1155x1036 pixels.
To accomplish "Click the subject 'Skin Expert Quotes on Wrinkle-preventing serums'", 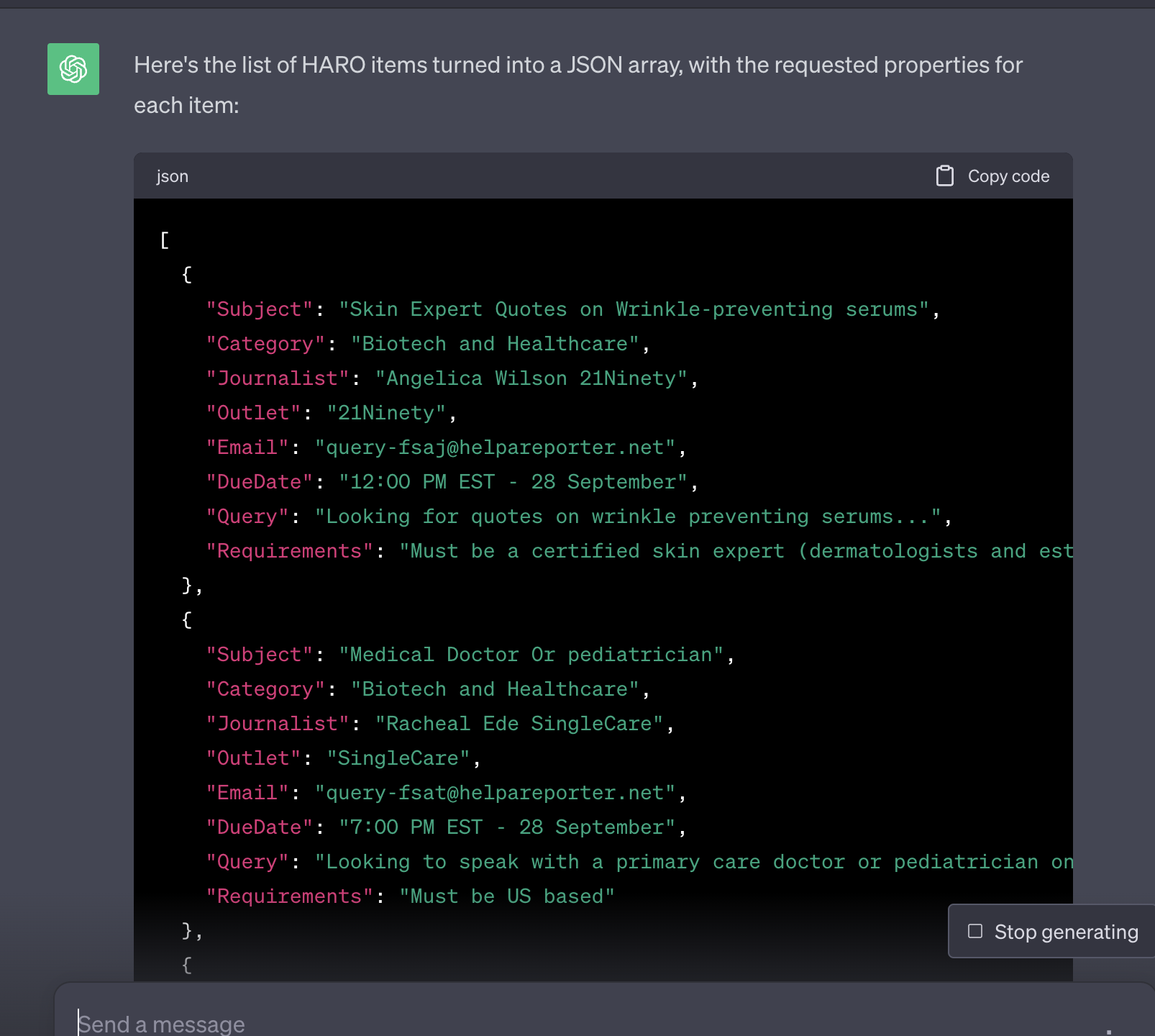I will [x=634, y=309].
